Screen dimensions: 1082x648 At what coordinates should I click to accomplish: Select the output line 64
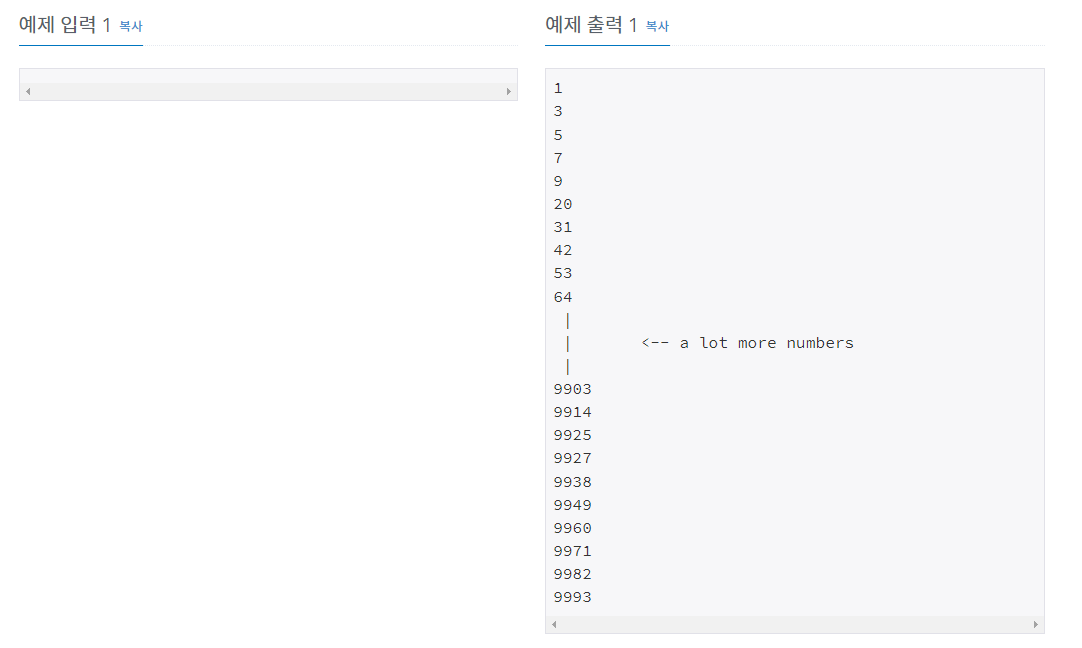point(562,297)
